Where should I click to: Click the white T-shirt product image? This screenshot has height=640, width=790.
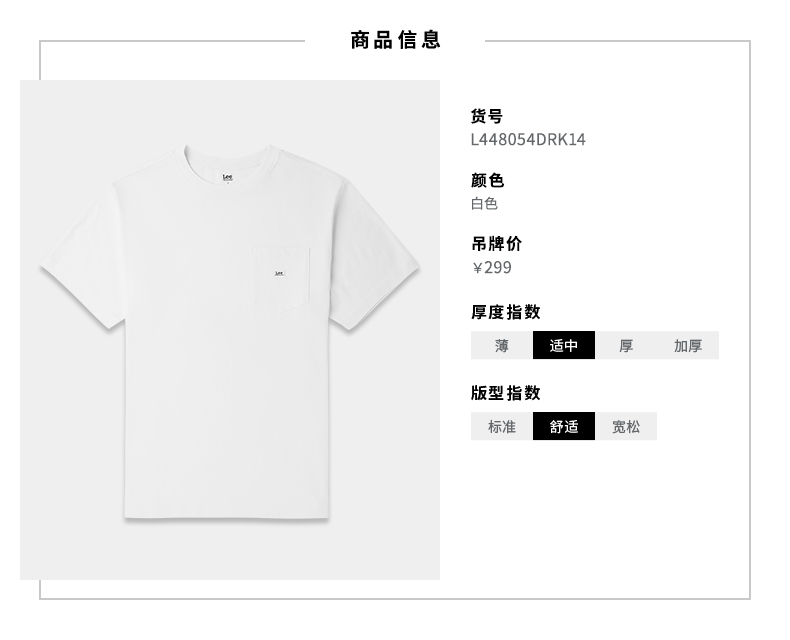tap(230, 330)
